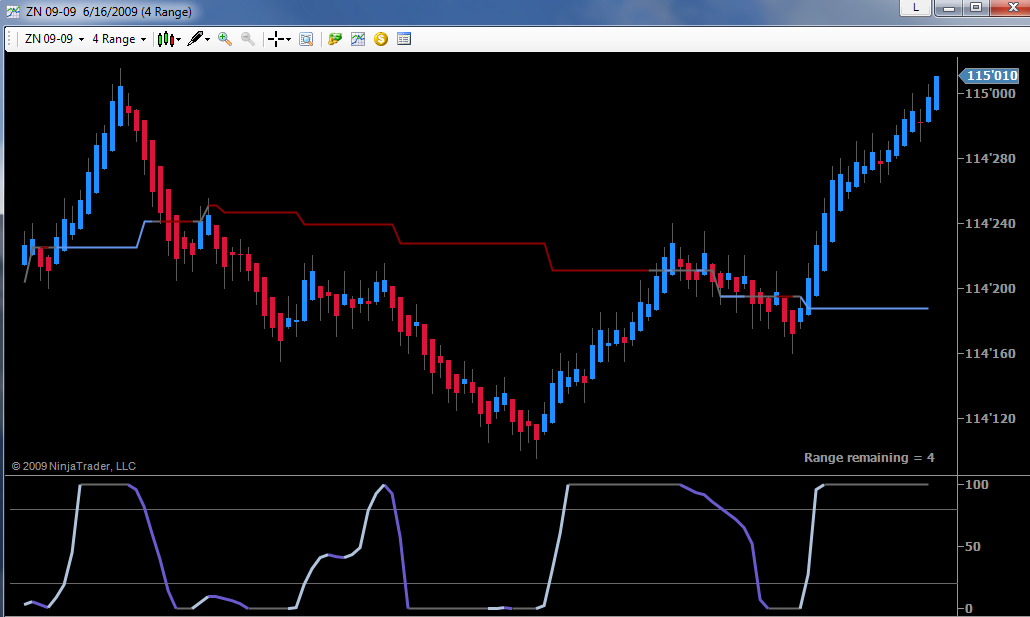Expand the cursor type dropdown arrow

[288, 39]
